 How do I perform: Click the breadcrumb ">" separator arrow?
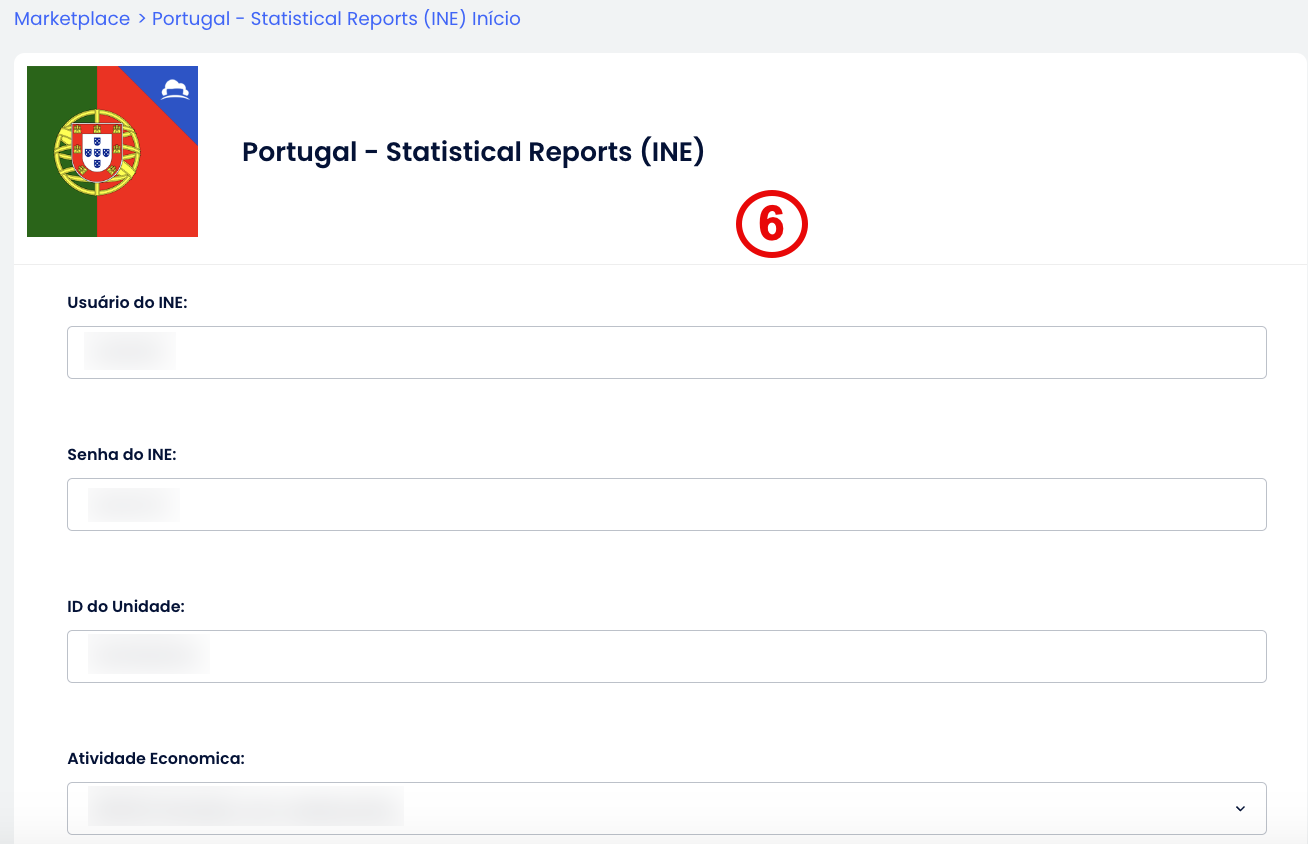[x=141, y=19]
